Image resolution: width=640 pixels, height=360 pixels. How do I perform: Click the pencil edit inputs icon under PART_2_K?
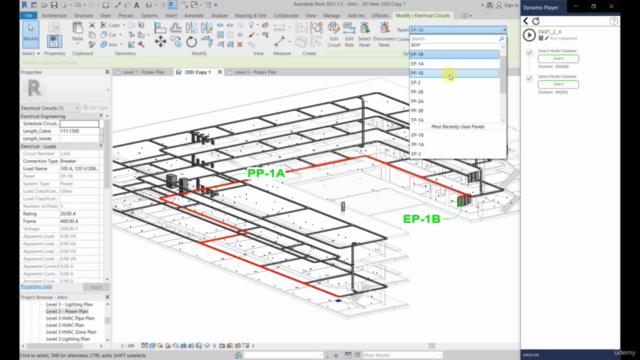point(547,38)
